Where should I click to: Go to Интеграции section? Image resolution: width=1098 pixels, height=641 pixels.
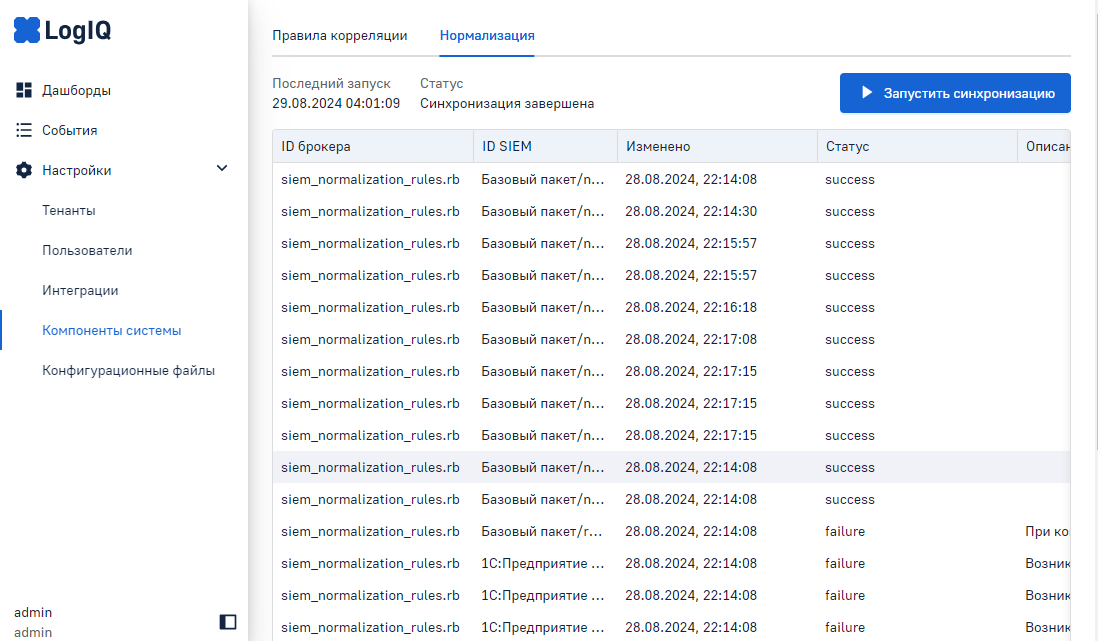click(80, 290)
